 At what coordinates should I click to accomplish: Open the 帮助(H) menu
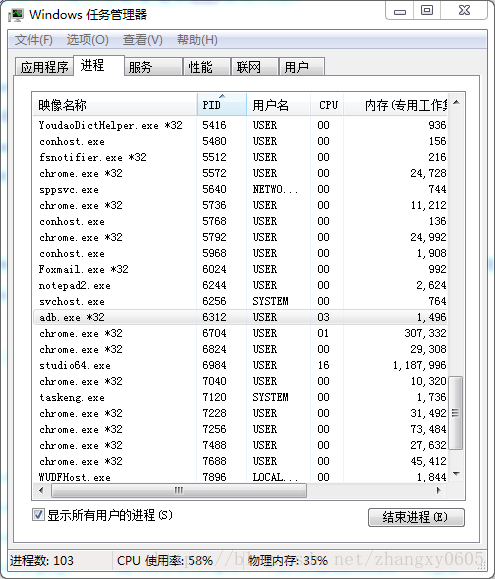[197, 40]
